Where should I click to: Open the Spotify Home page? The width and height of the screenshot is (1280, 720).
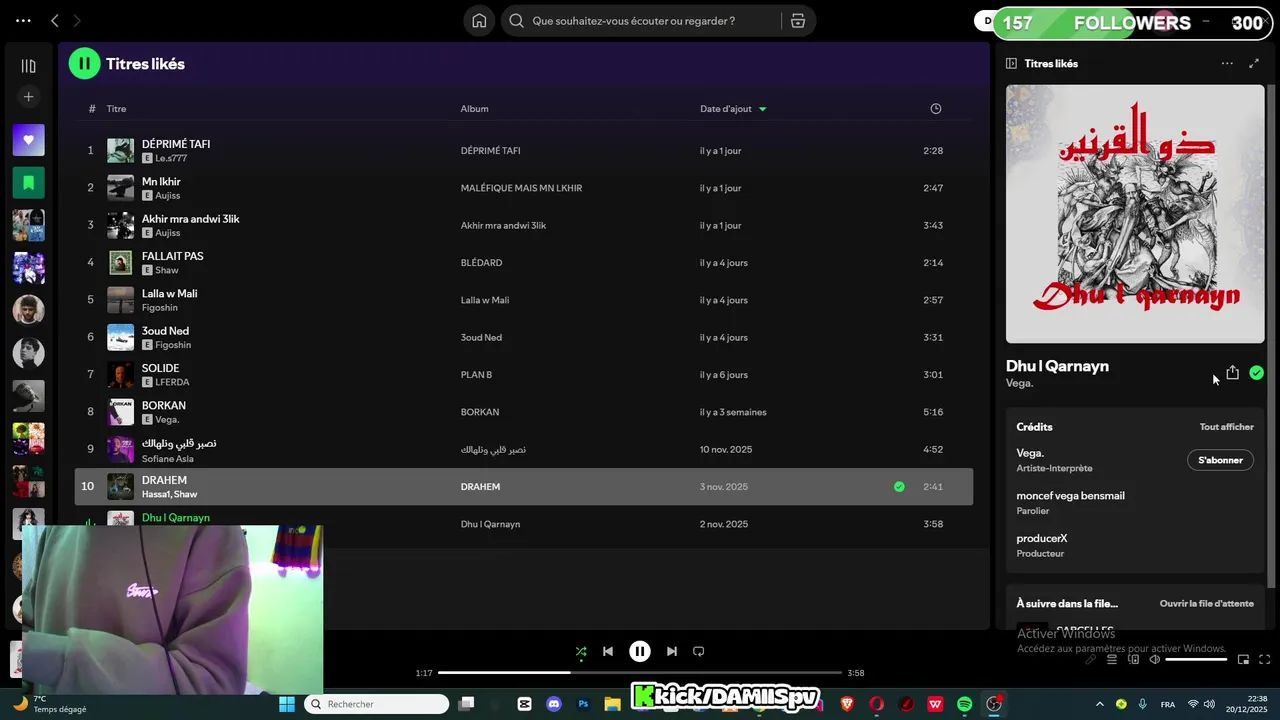point(479,21)
